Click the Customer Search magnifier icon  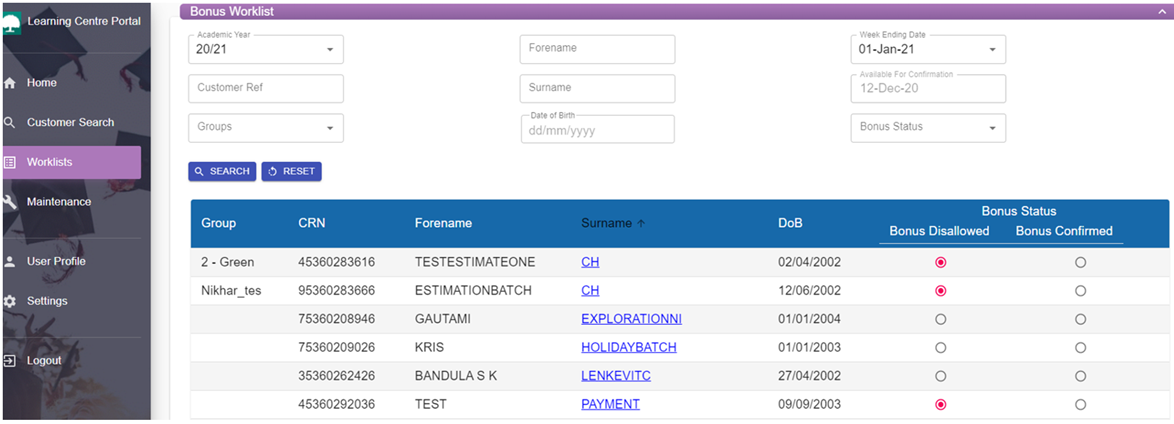(x=10, y=122)
